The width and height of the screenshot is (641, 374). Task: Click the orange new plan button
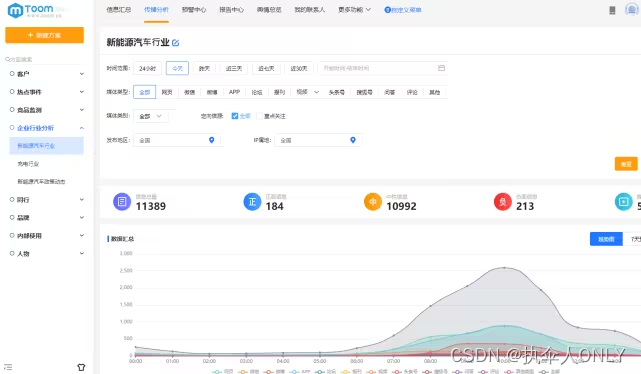[x=44, y=35]
